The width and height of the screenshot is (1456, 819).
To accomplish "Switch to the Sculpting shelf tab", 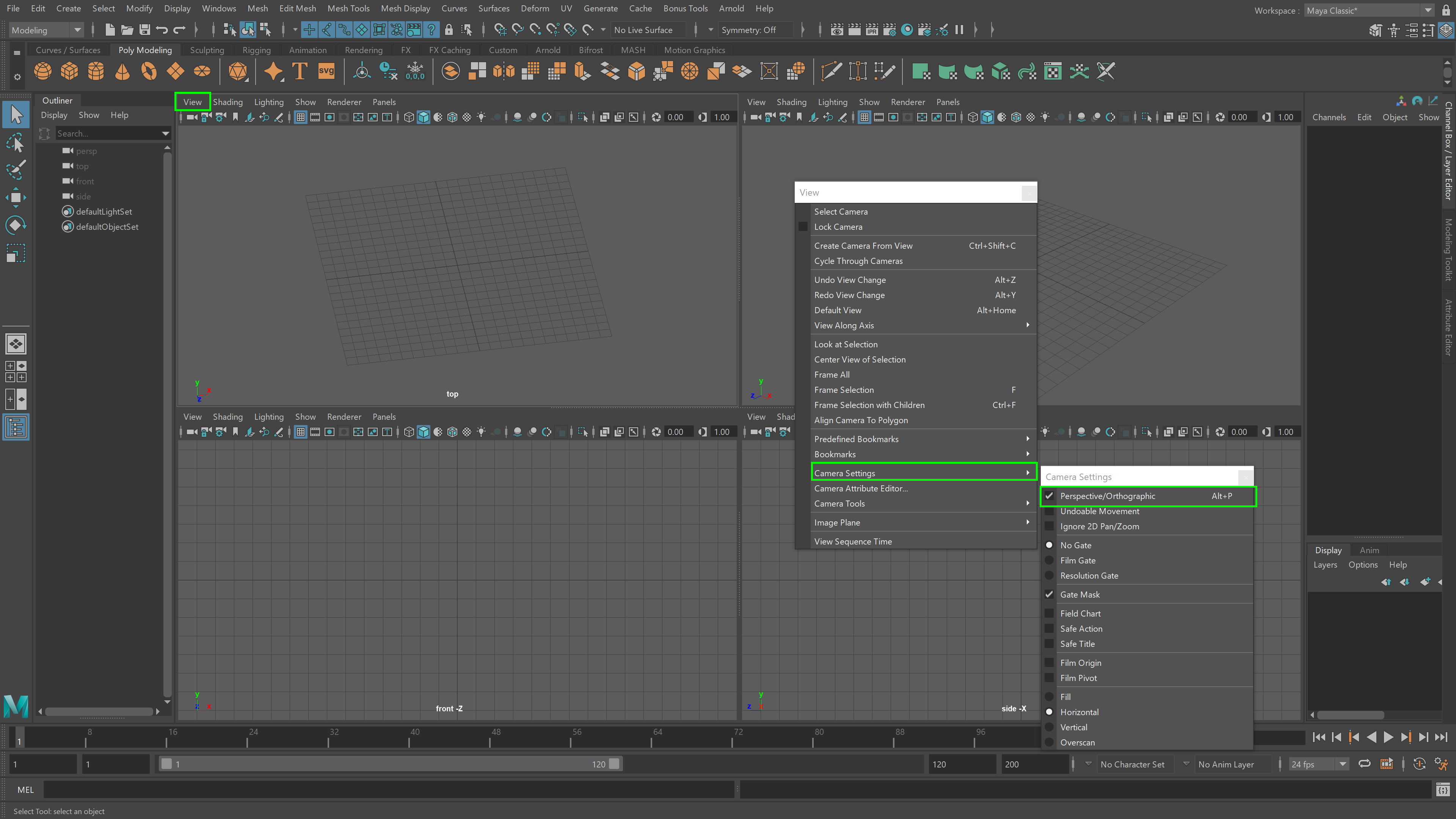I will [207, 50].
